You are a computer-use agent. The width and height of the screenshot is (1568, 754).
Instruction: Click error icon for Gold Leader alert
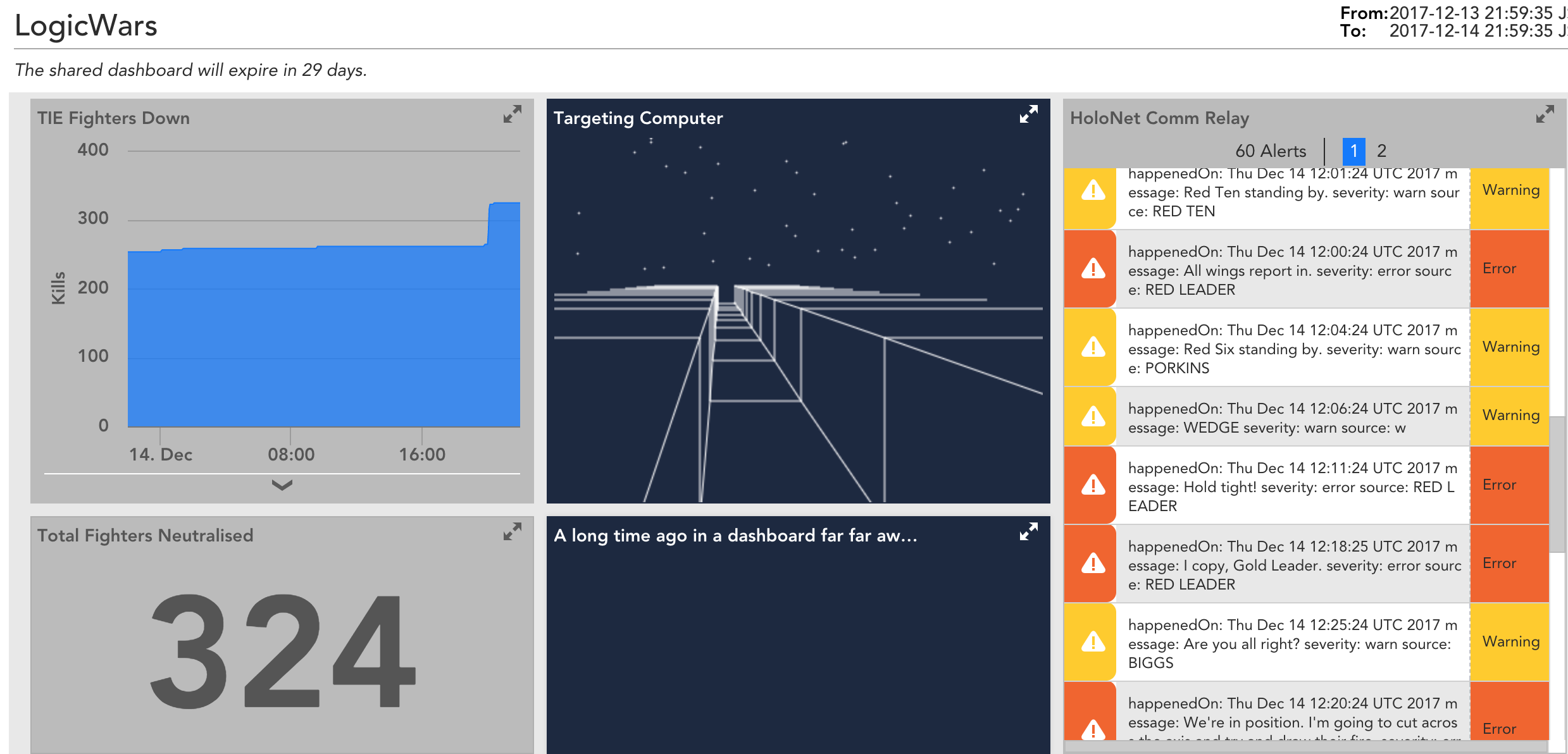point(1093,563)
